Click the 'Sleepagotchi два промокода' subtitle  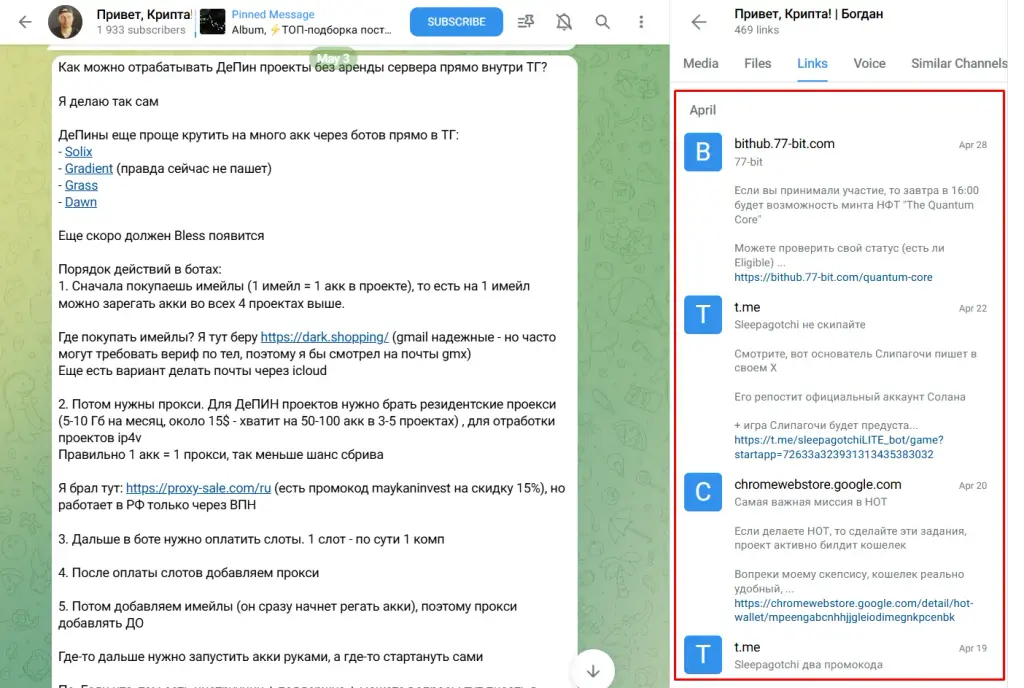coord(808,665)
